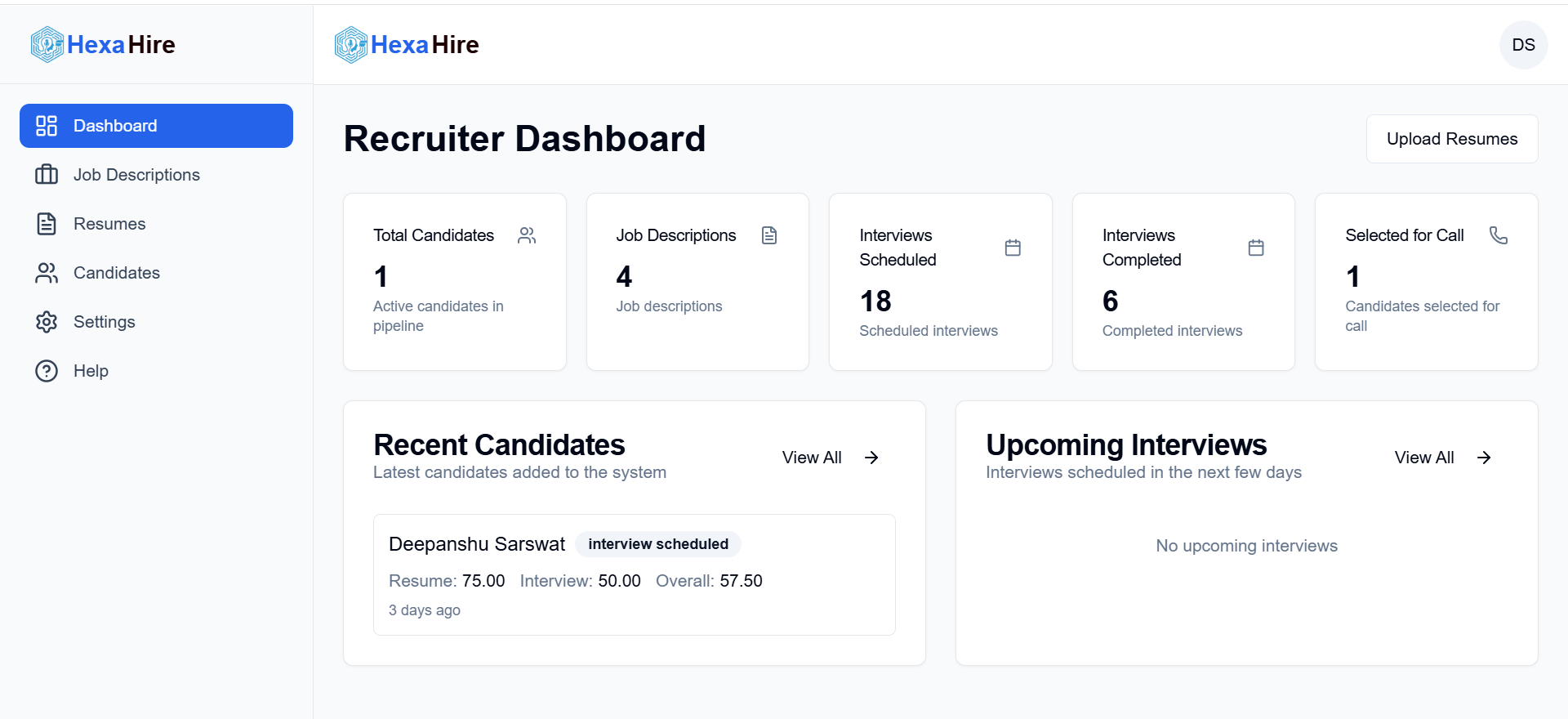Select the Dashboard grid icon in sidebar
This screenshot has height=719, width=1568.
(46, 126)
